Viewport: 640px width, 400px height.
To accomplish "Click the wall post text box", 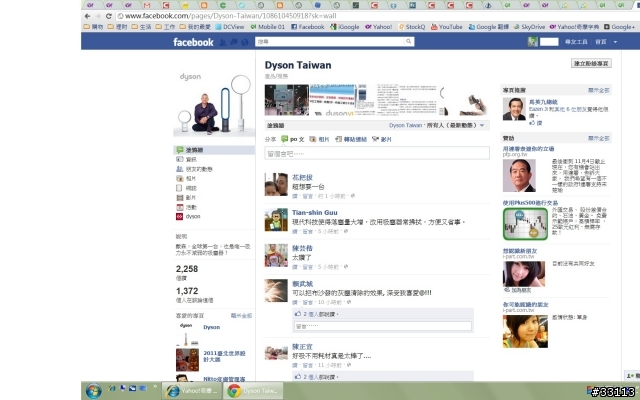I will coord(377,153).
